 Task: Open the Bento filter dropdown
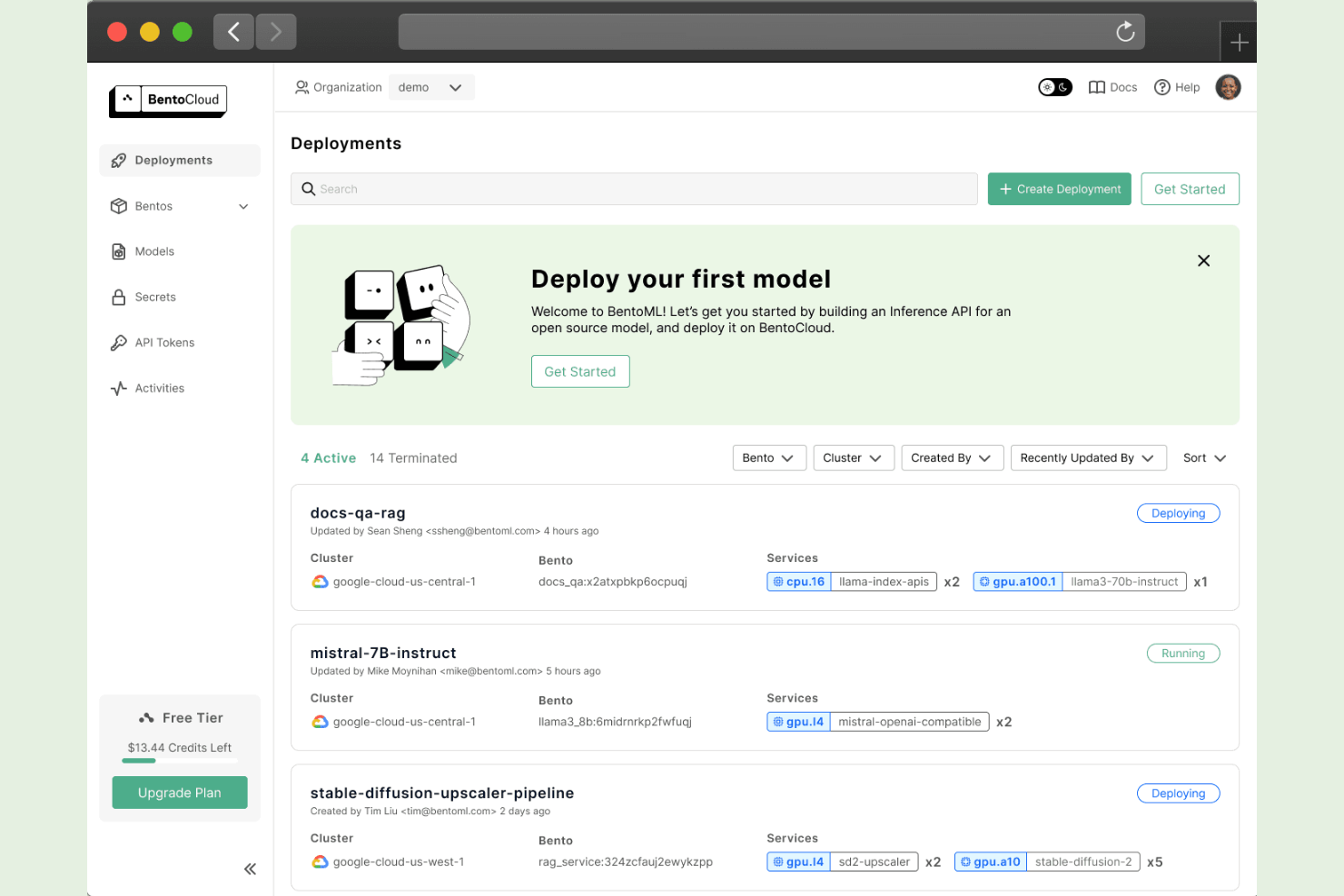coord(768,458)
